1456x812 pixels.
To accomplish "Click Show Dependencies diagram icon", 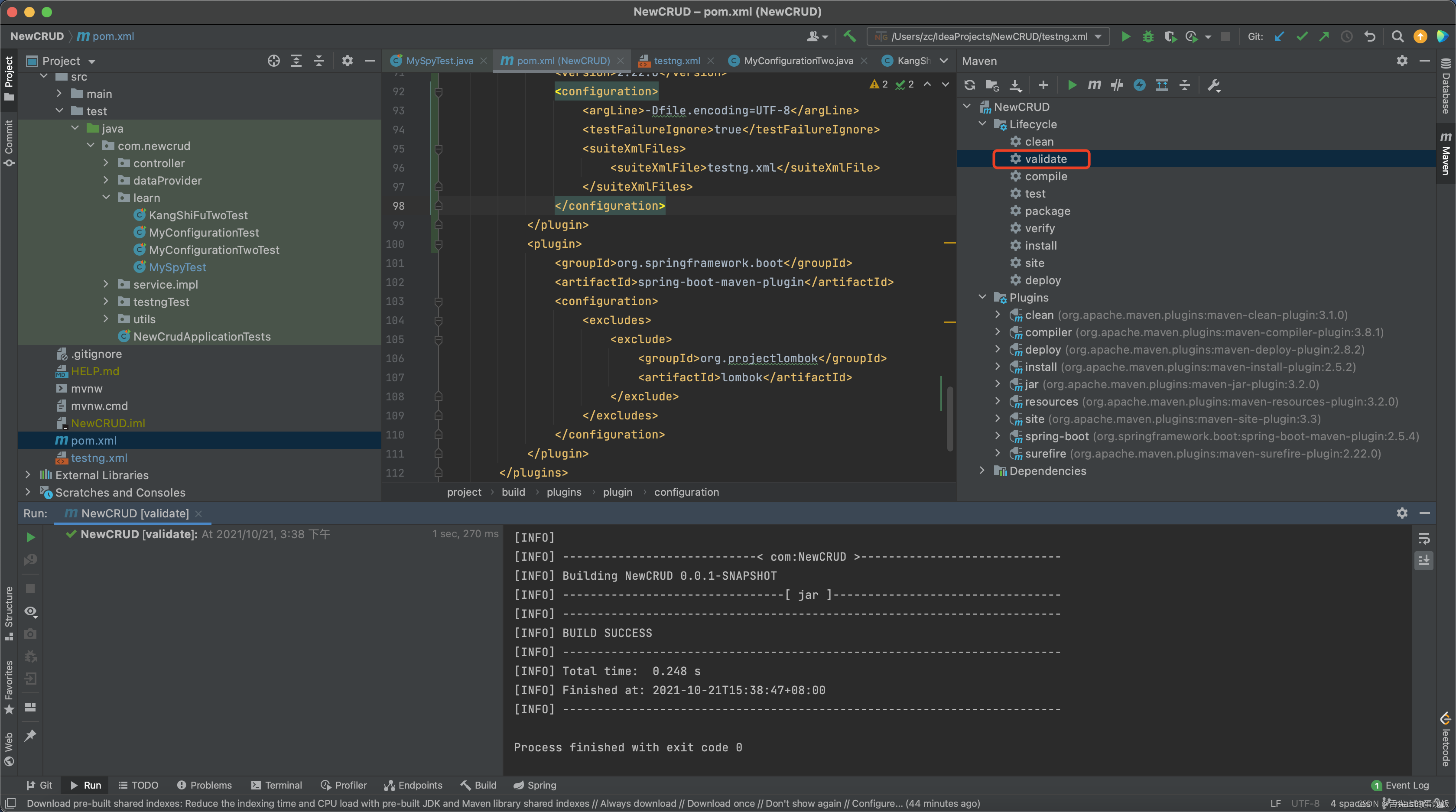I will tap(1161, 85).
